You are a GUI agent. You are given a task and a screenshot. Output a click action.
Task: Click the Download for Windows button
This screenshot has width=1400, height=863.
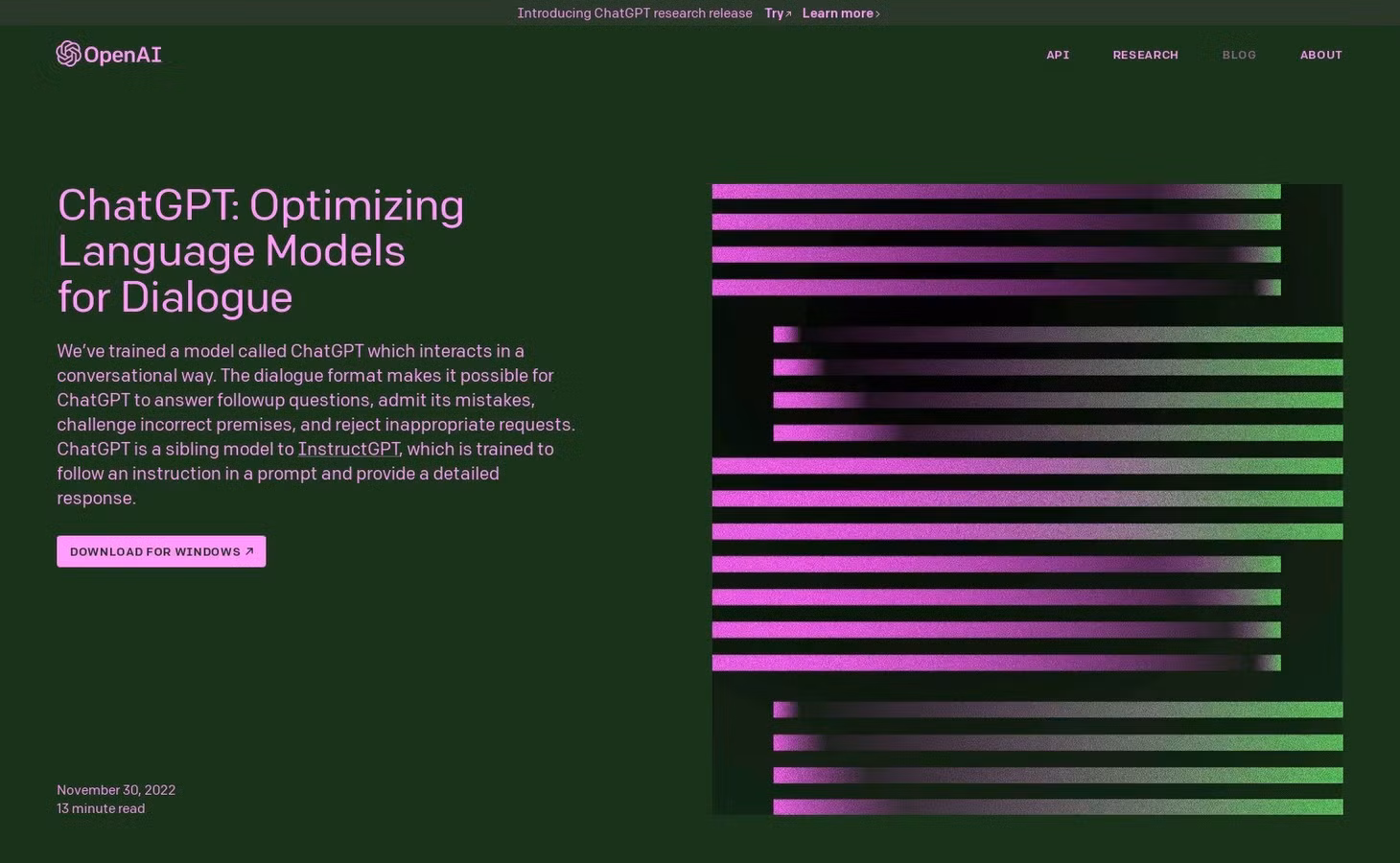(x=161, y=551)
